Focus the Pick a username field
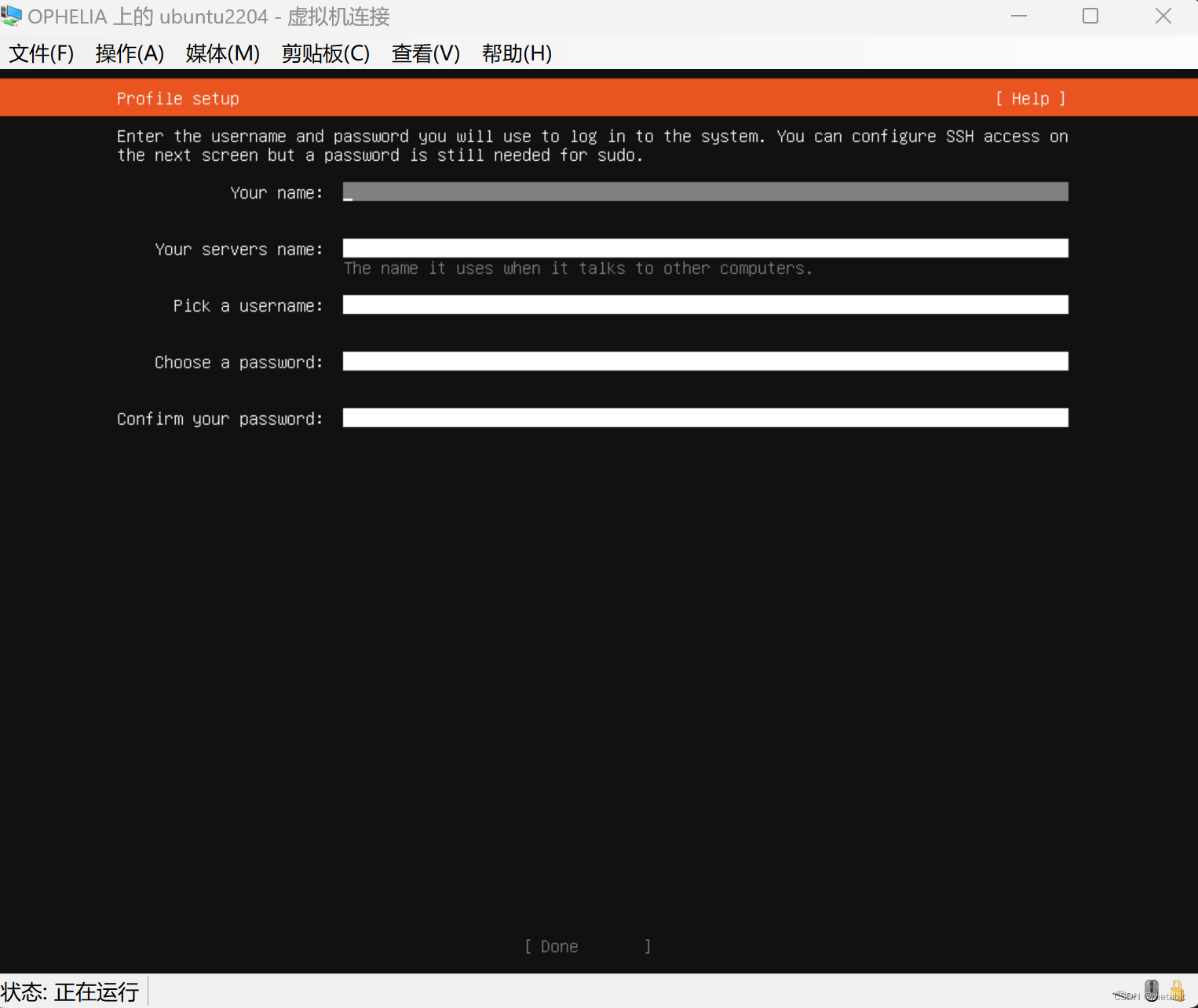The width and height of the screenshot is (1198, 1008). point(705,305)
